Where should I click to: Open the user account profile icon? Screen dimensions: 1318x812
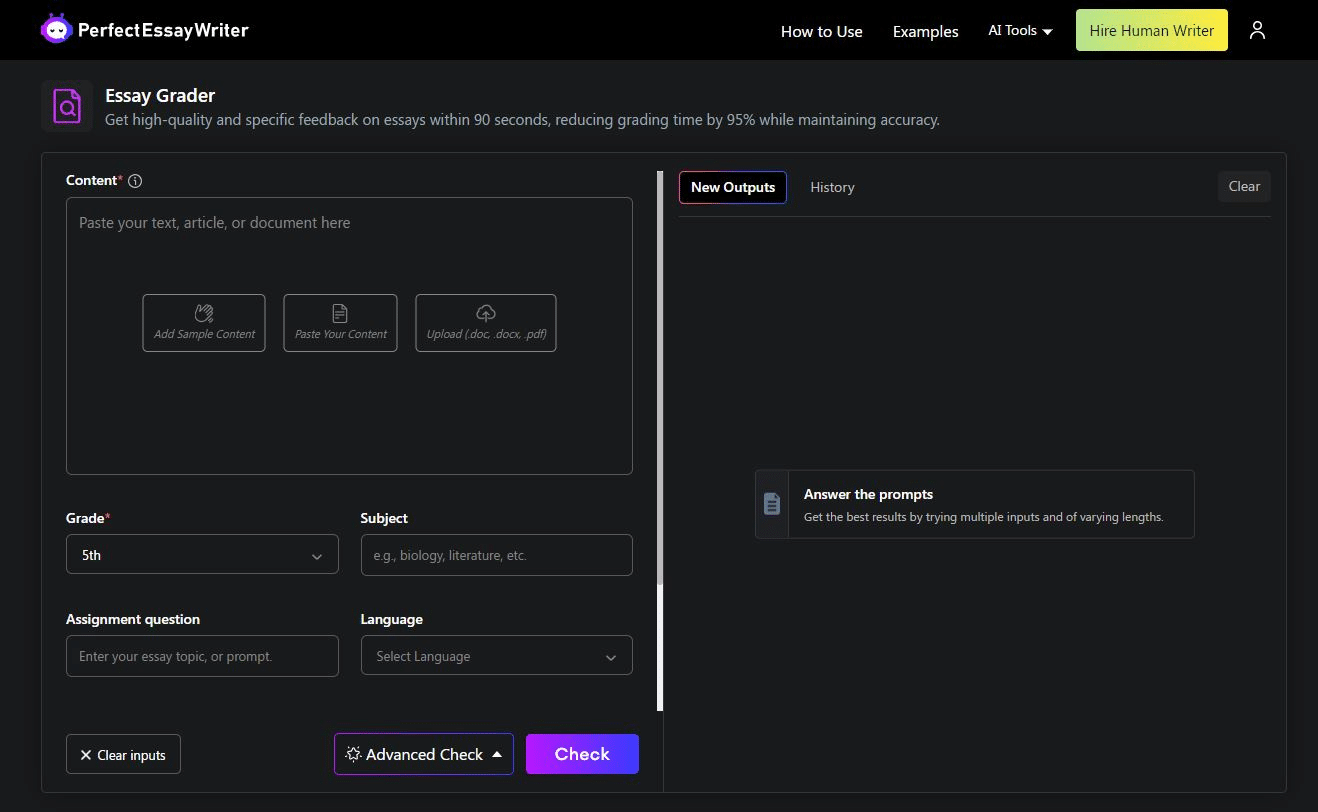tap(1257, 30)
